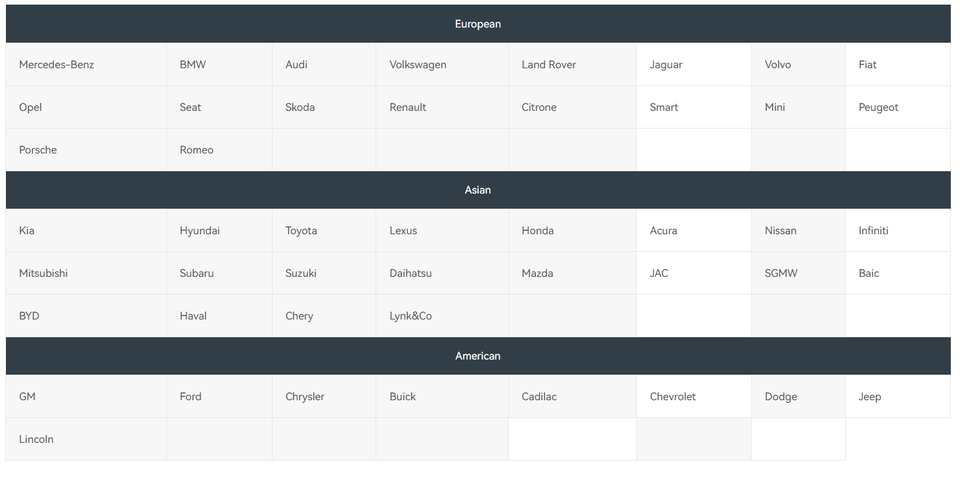The width and height of the screenshot is (960, 477).
Task: Pick the Chrysler brand
Action: (305, 397)
